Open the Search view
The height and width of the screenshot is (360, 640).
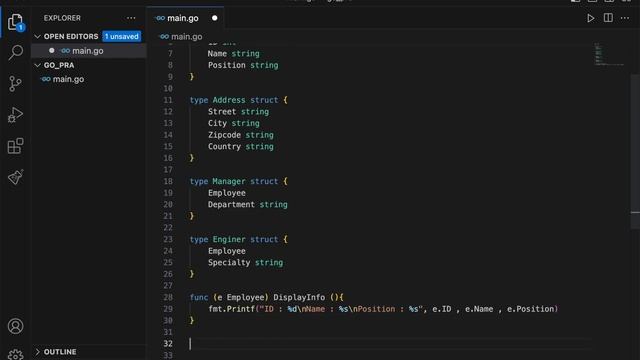click(16, 52)
